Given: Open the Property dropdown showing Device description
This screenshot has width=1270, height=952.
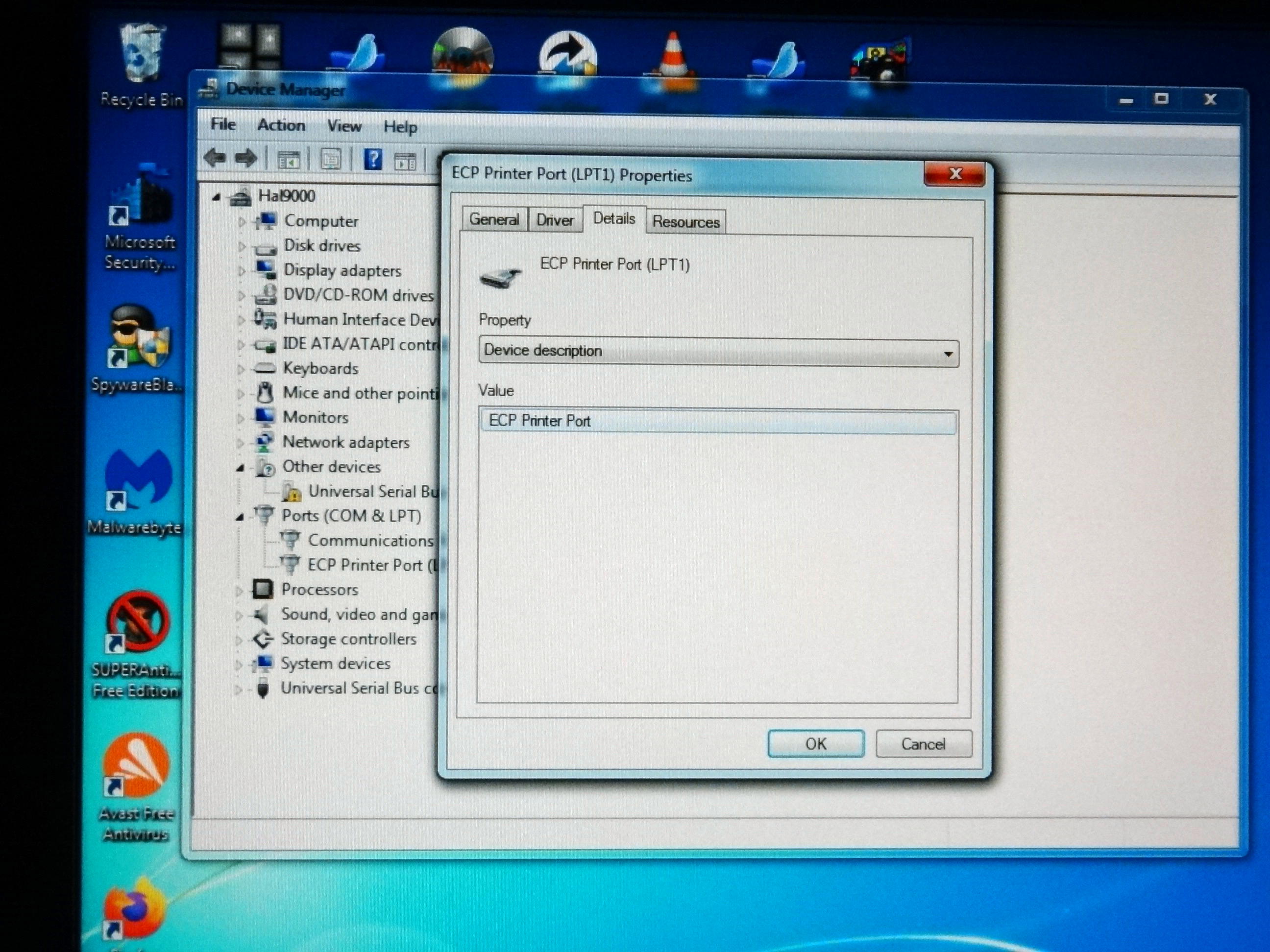Looking at the screenshot, I should point(718,351).
